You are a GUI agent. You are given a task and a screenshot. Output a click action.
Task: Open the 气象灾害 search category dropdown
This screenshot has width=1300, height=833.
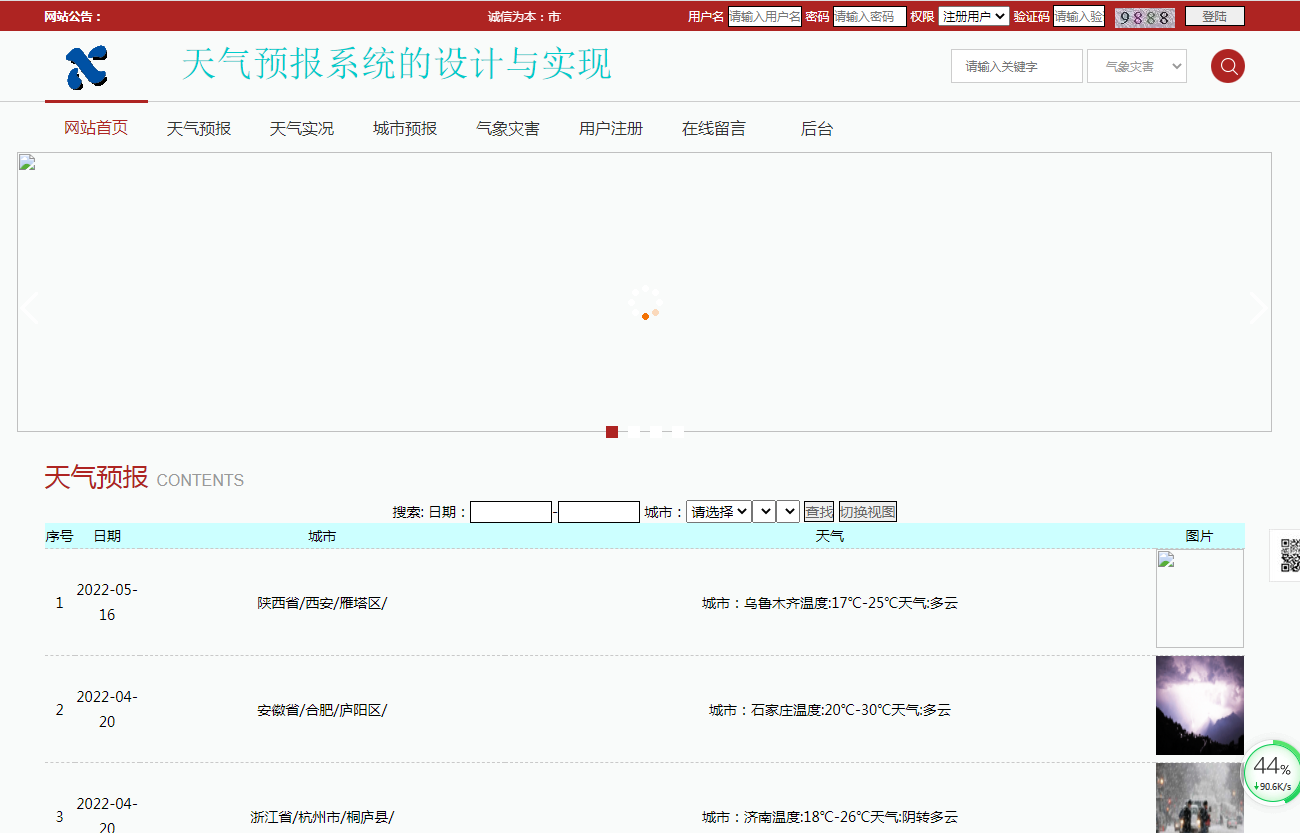pos(1136,66)
